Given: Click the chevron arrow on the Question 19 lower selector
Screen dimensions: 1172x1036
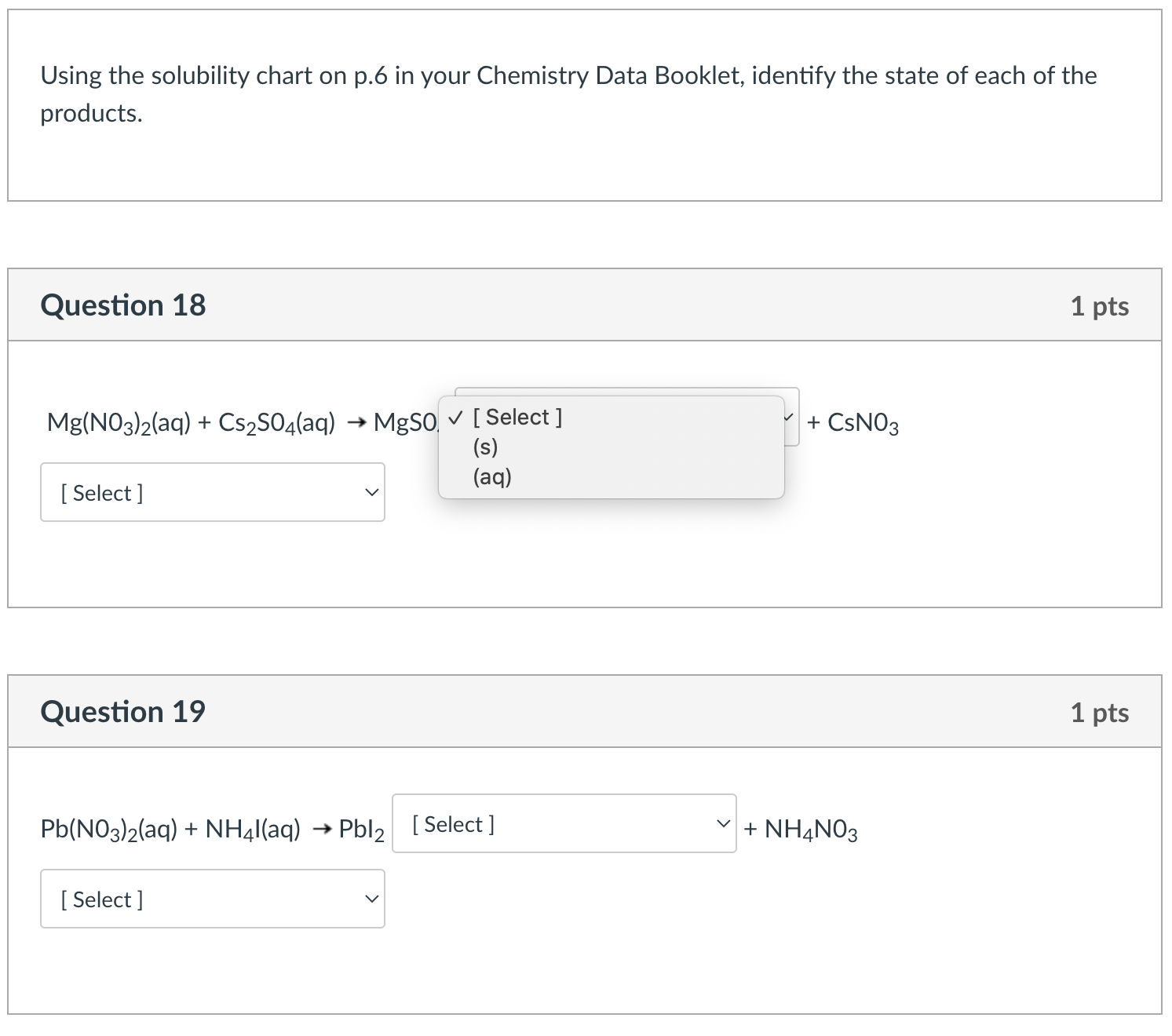Looking at the screenshot, I should [371, 899].
